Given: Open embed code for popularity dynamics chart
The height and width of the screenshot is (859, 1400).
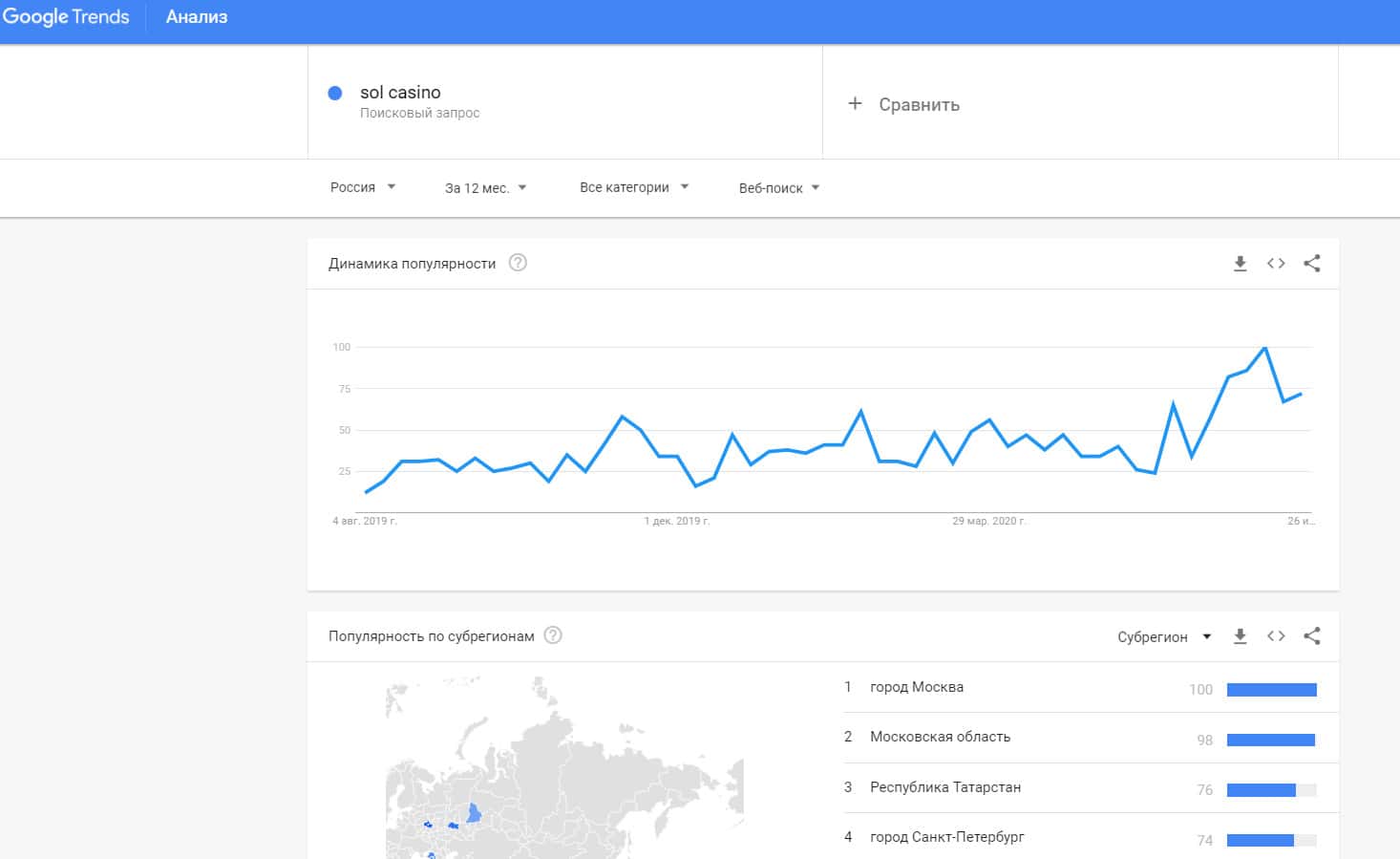Looking at the screenshot, I should (1276, 264).
